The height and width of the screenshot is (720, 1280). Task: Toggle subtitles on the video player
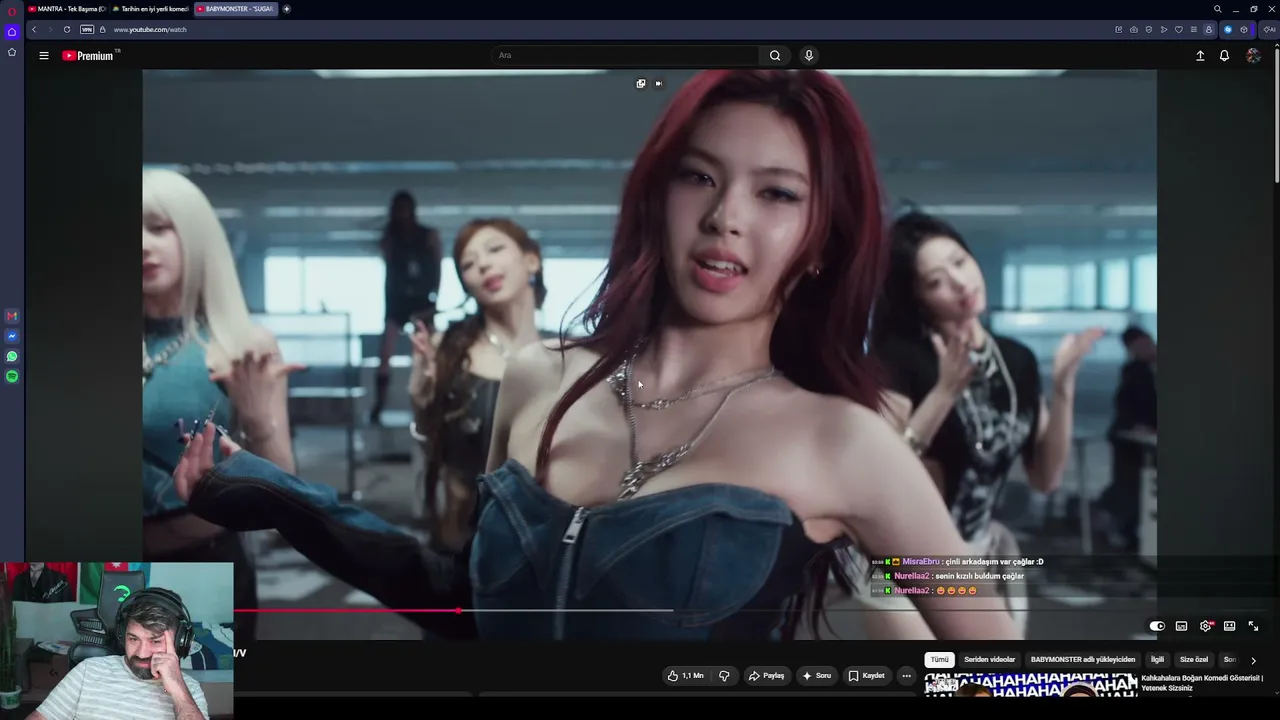[x=1181, y=626]
